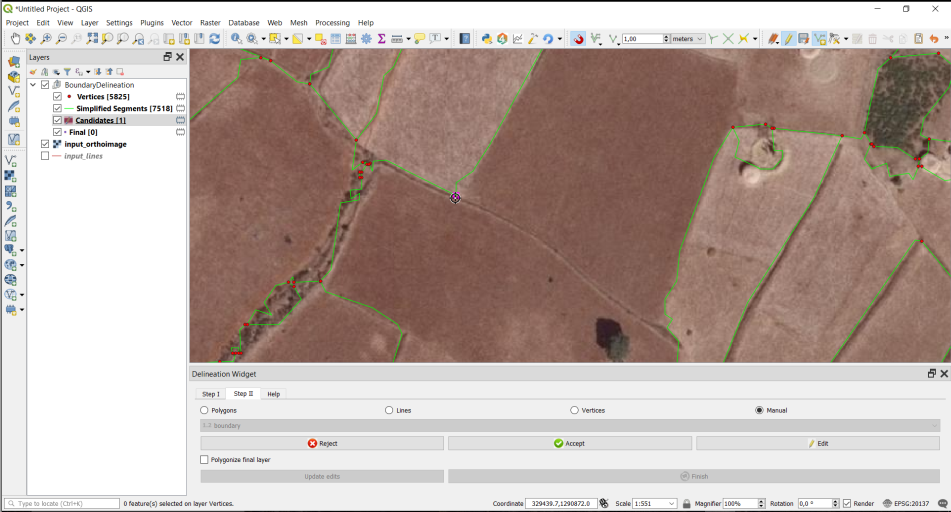Open the Python Console icon

[487, 39]
